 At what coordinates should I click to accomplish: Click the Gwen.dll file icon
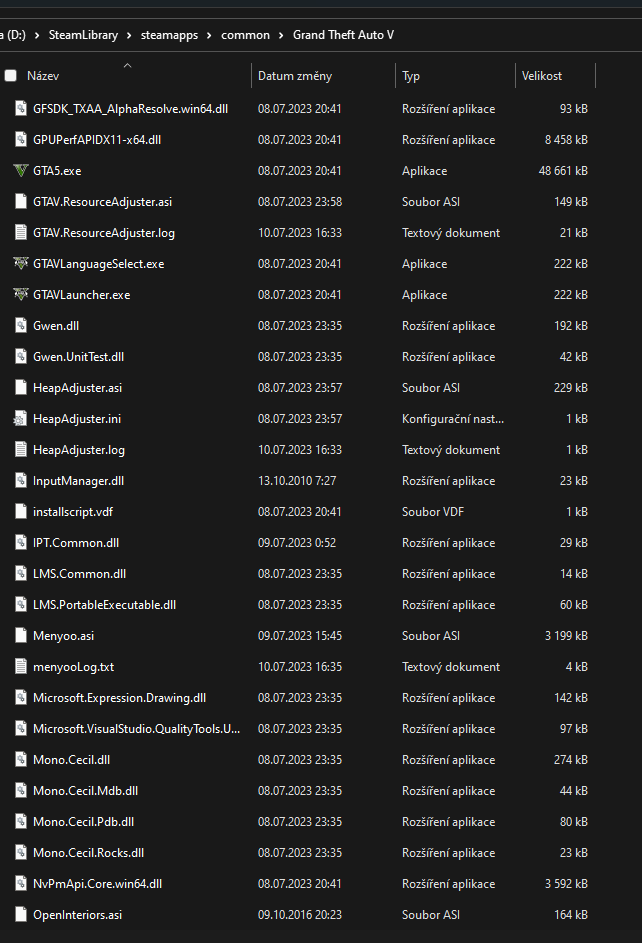(x=20, y=325)
